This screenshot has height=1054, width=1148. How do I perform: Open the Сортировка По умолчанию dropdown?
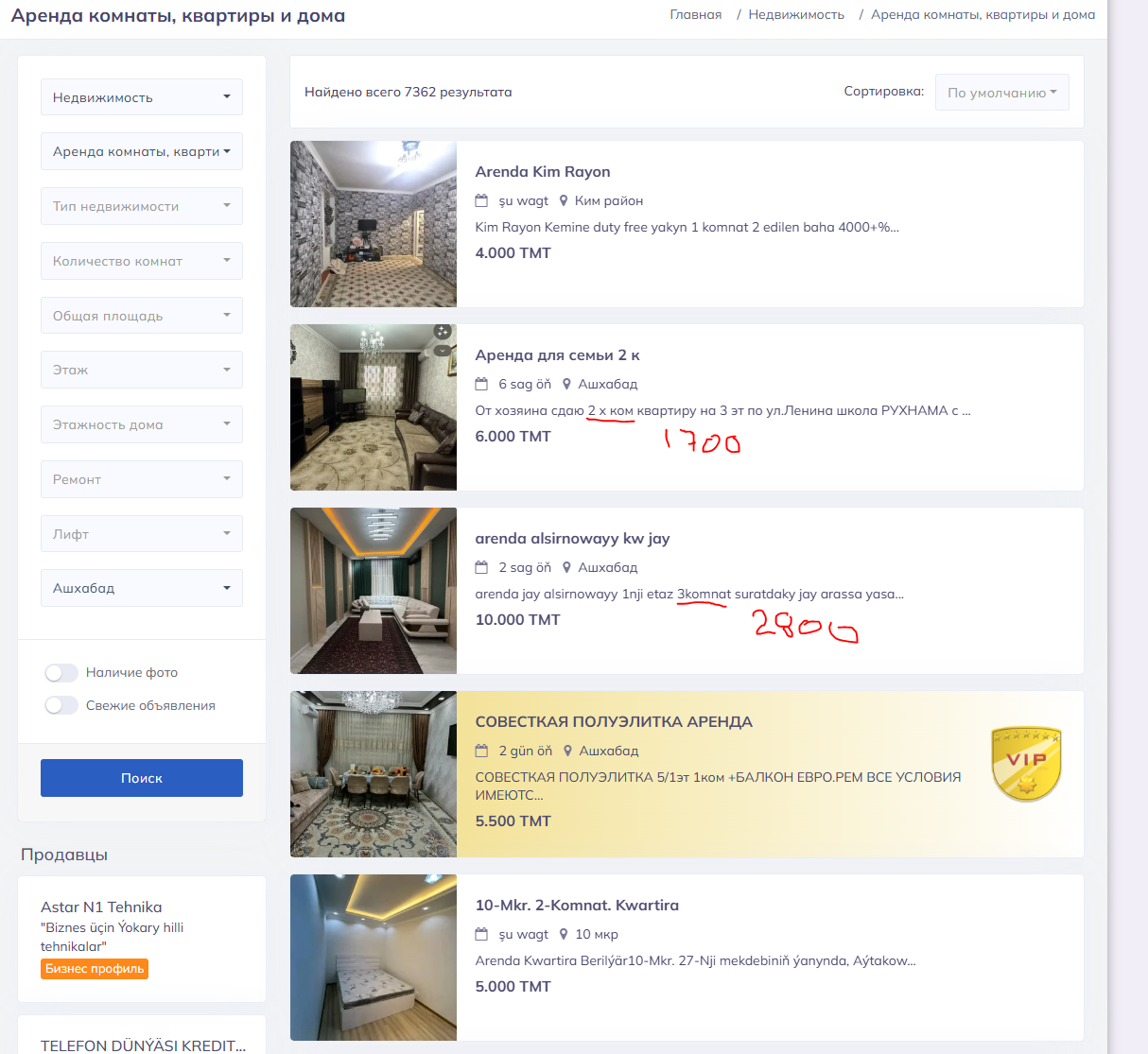(1001, 93)
